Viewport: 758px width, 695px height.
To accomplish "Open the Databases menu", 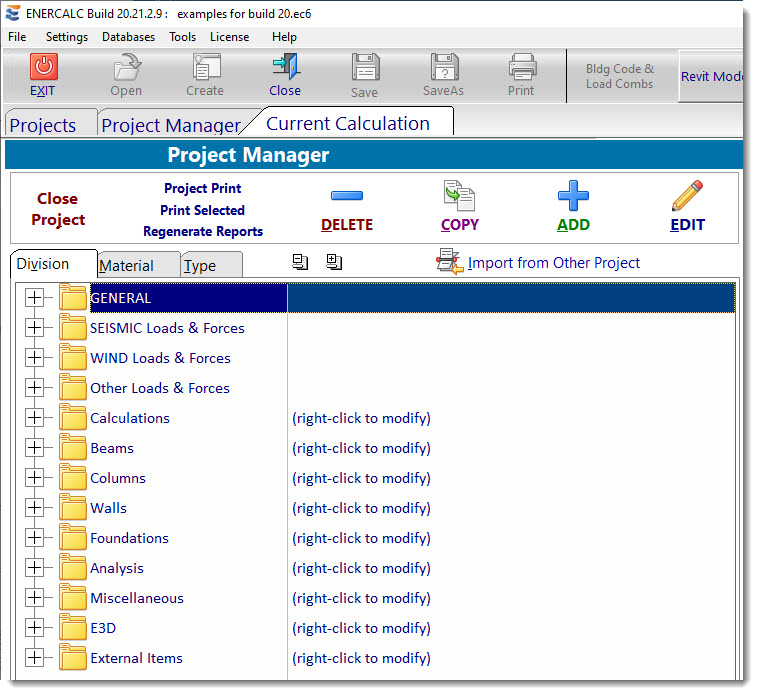I will [x=128, y=37].
